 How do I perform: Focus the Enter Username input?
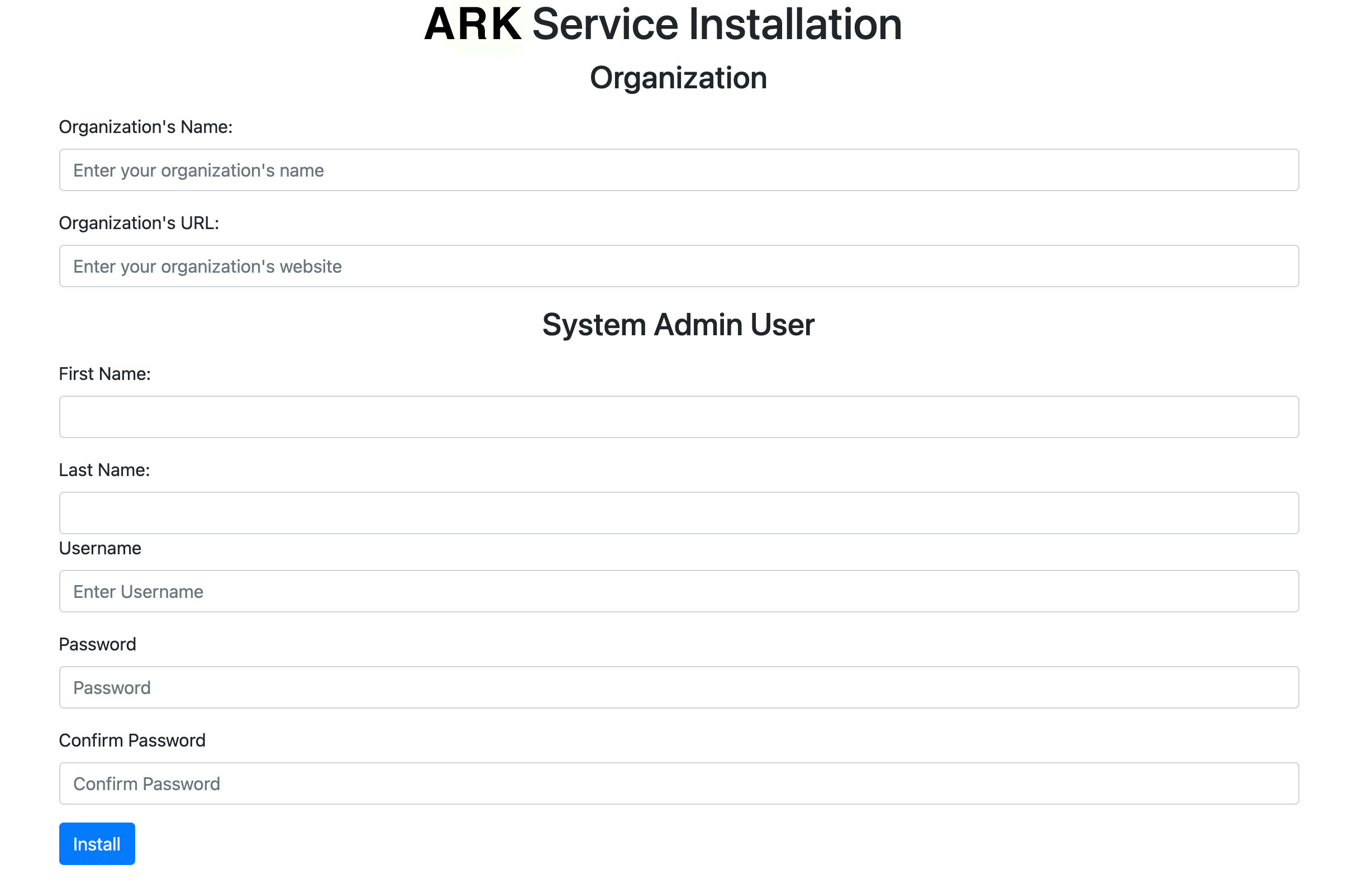678,591
